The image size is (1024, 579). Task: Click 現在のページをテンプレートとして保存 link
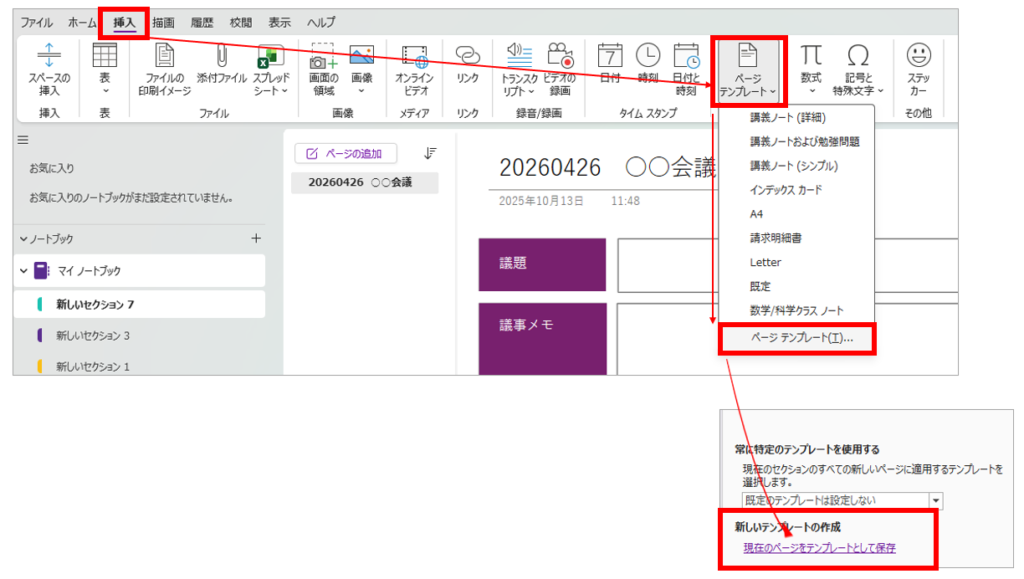pyautogui.click(x=819, y=548)
